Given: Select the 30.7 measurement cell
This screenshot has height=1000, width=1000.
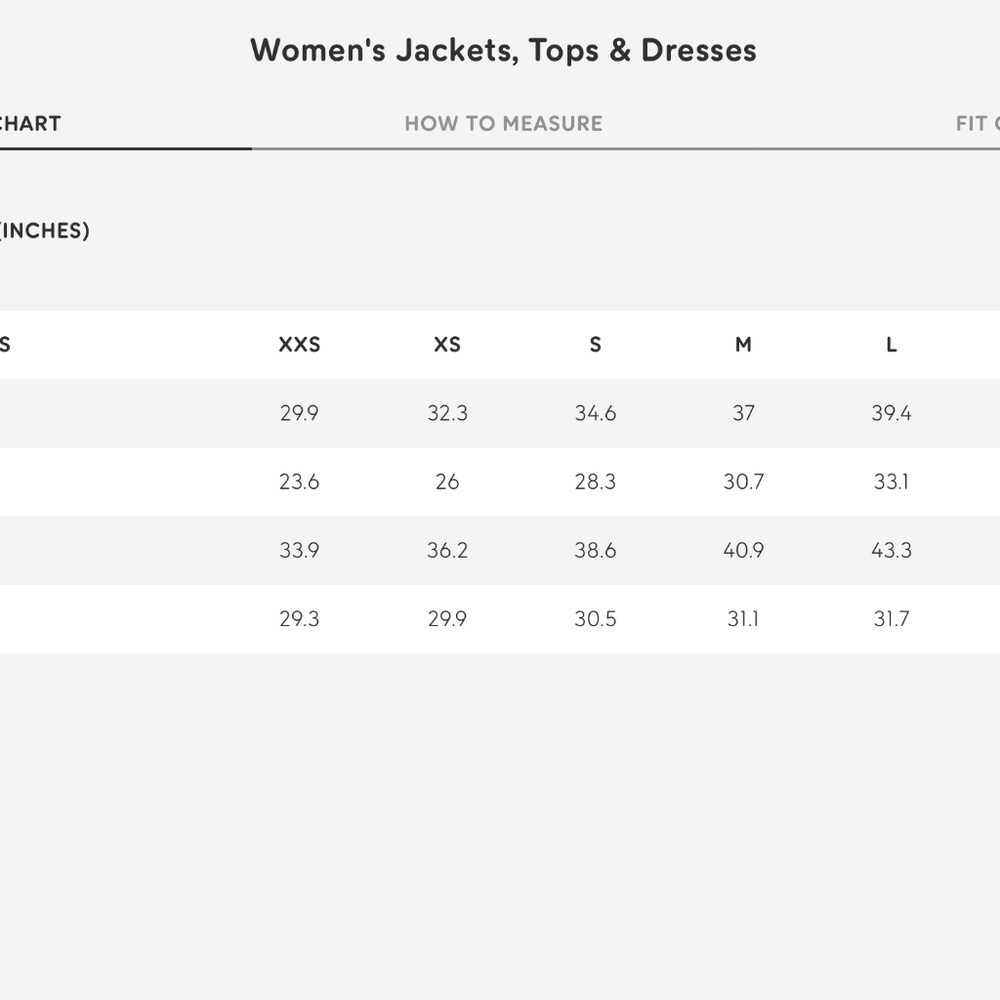Looking at the screenshot, I should (x=743, y=482).
